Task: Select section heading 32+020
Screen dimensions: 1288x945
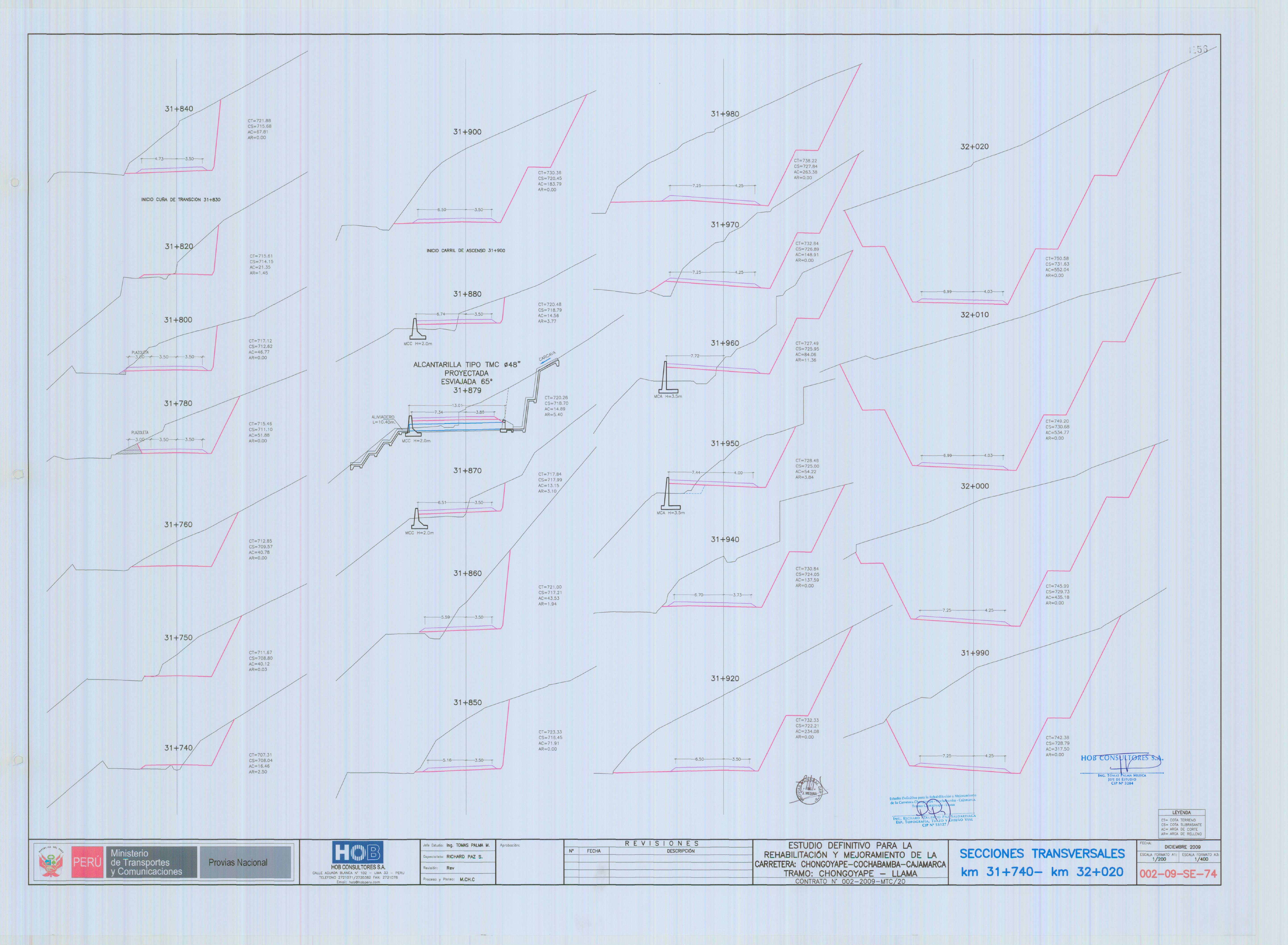Action: click(974, 146)
